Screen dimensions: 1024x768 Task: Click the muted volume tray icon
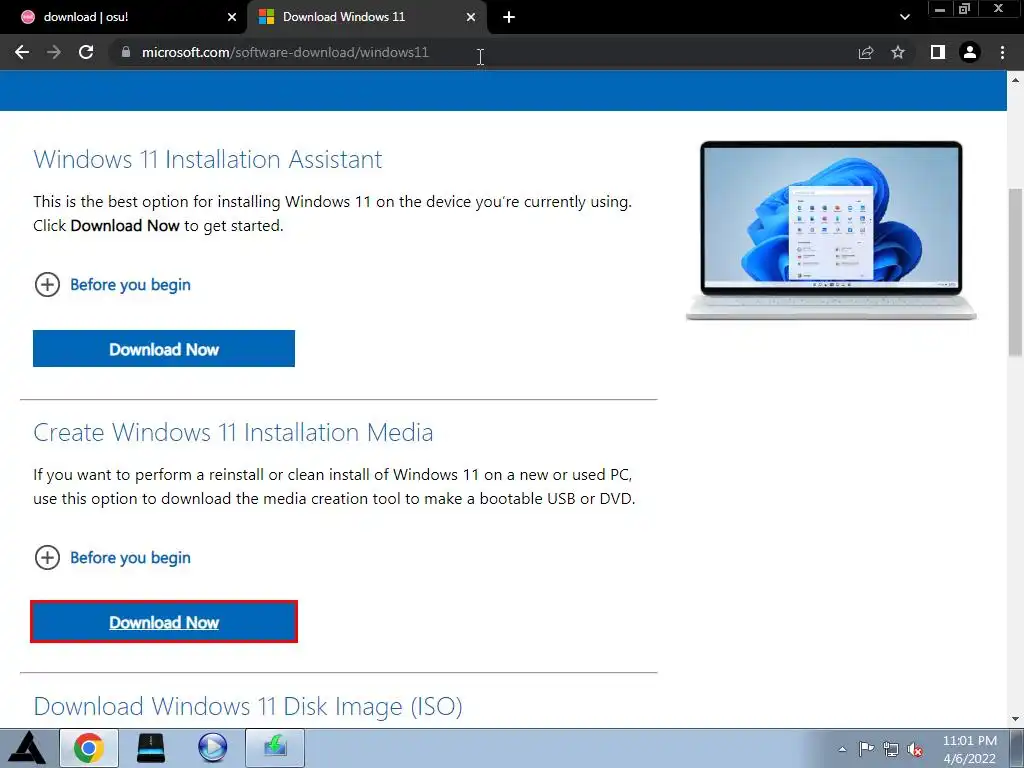click(915, 749)
